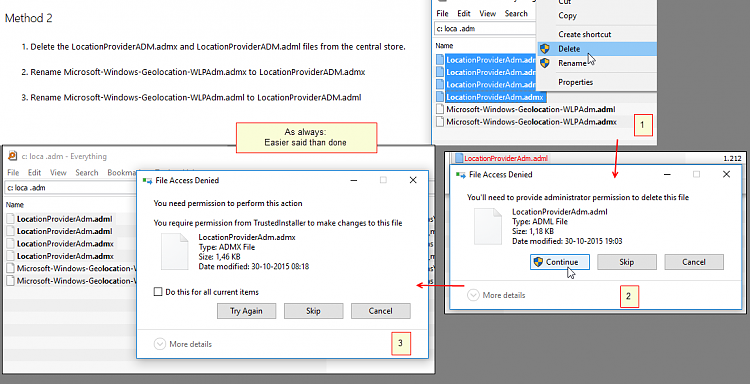Select Microsoft-Windows-Geolocation-WLPAdm.adml in top window
750x384 pixels.
pyautogui.click(x=530, y=109)
